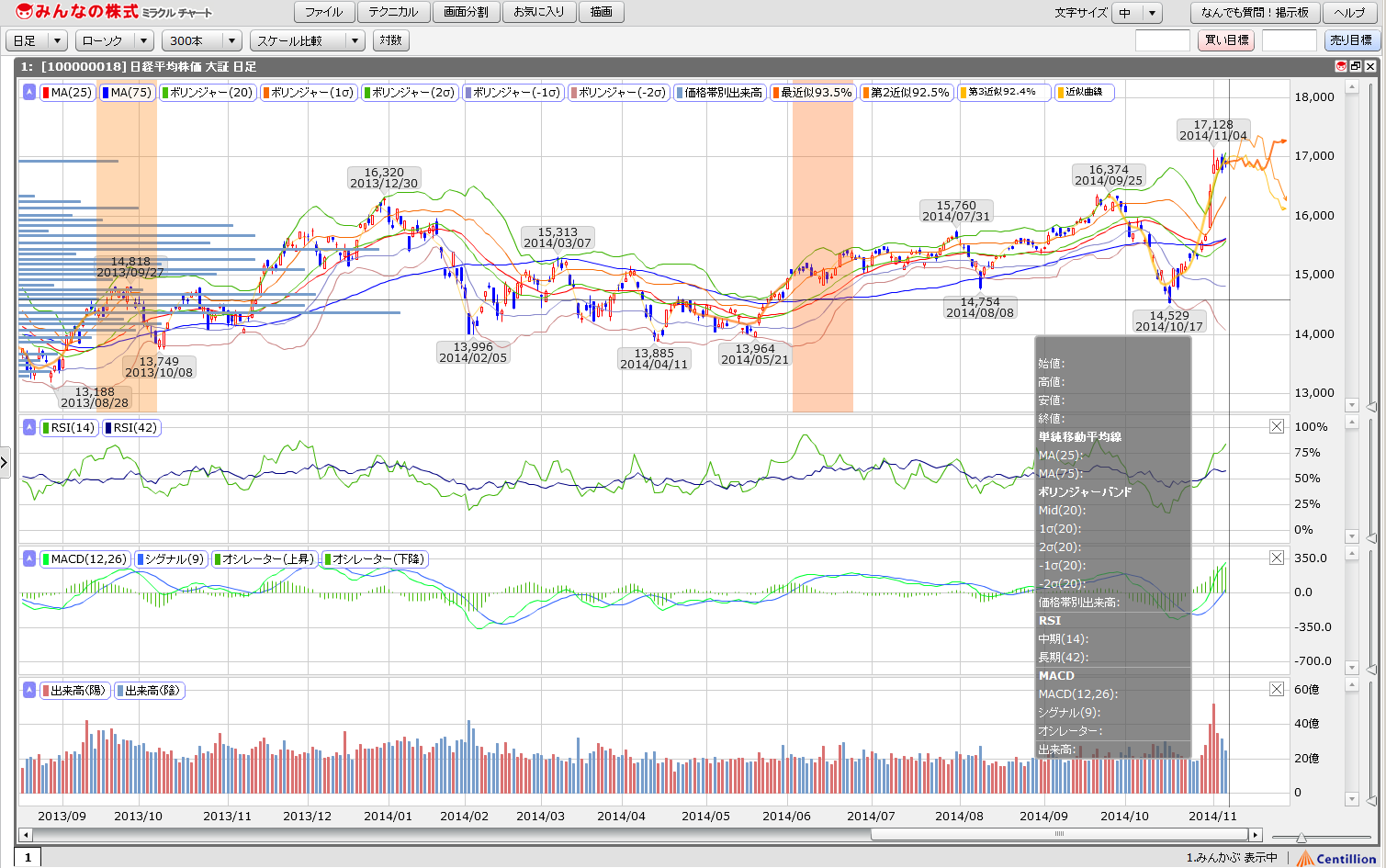
Task: Toggle the RSI(42) line legend
Action: pos(131,427)
